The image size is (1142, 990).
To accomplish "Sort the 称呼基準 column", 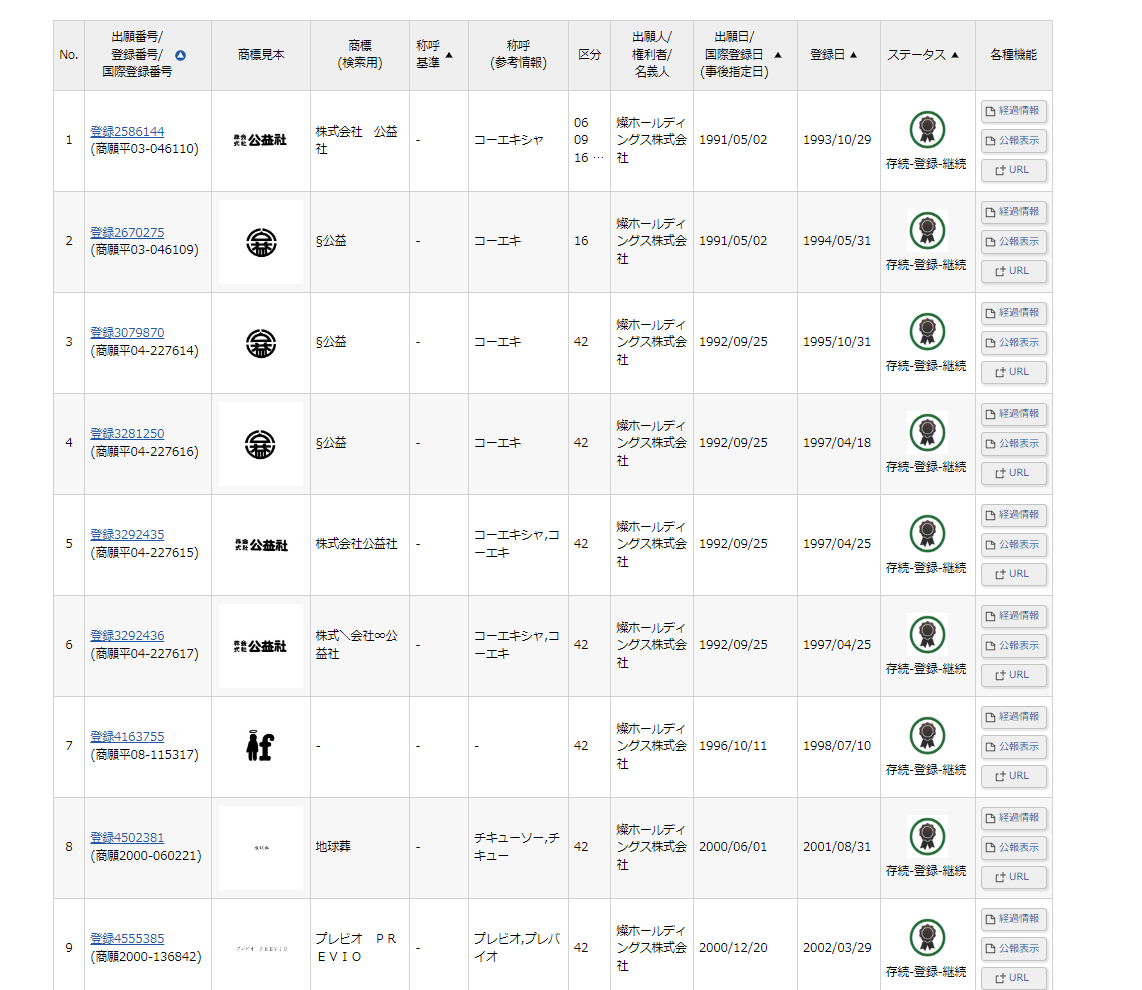I will [x=448, y=55].
